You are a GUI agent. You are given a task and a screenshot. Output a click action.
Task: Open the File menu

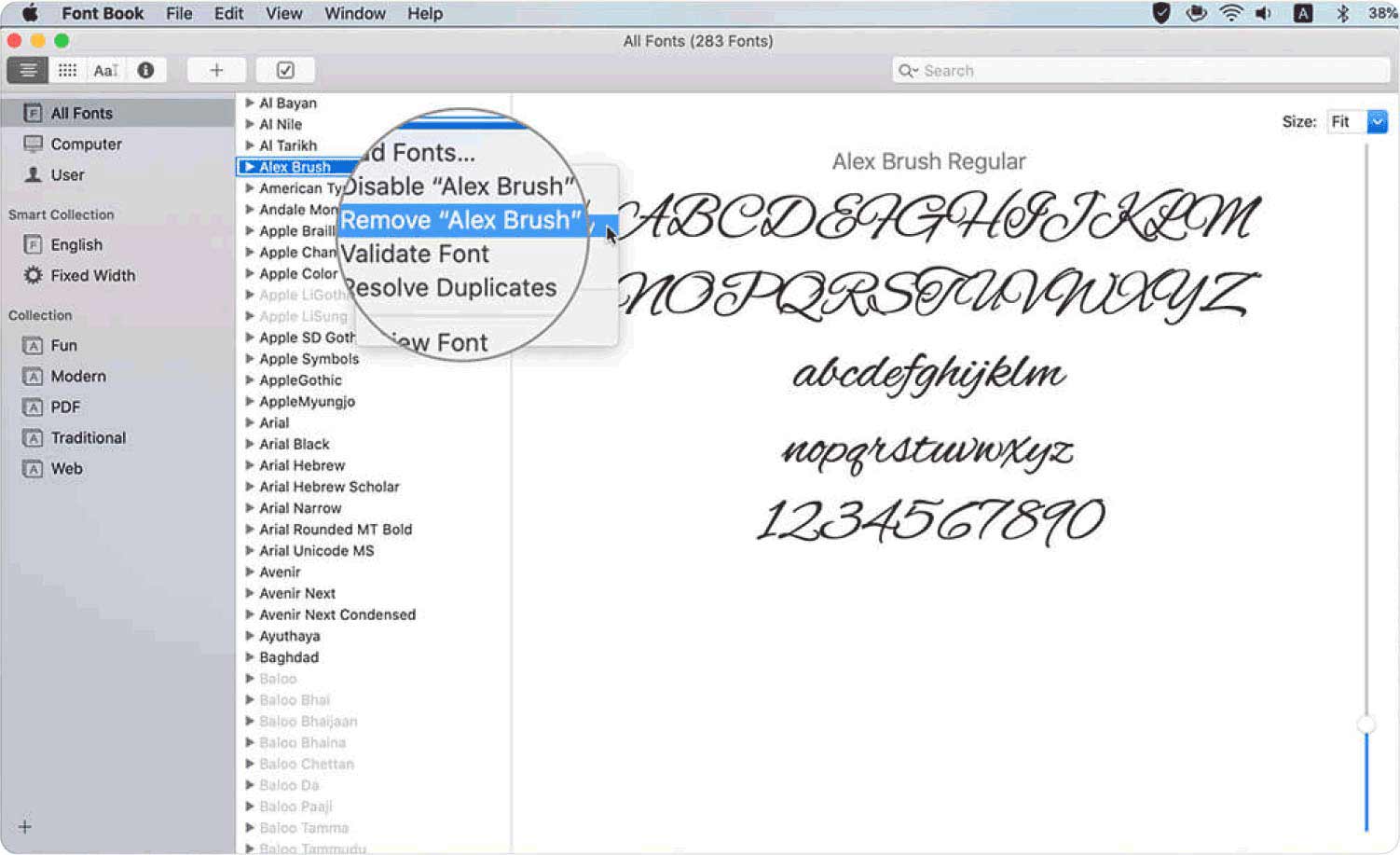pos(179,13)
